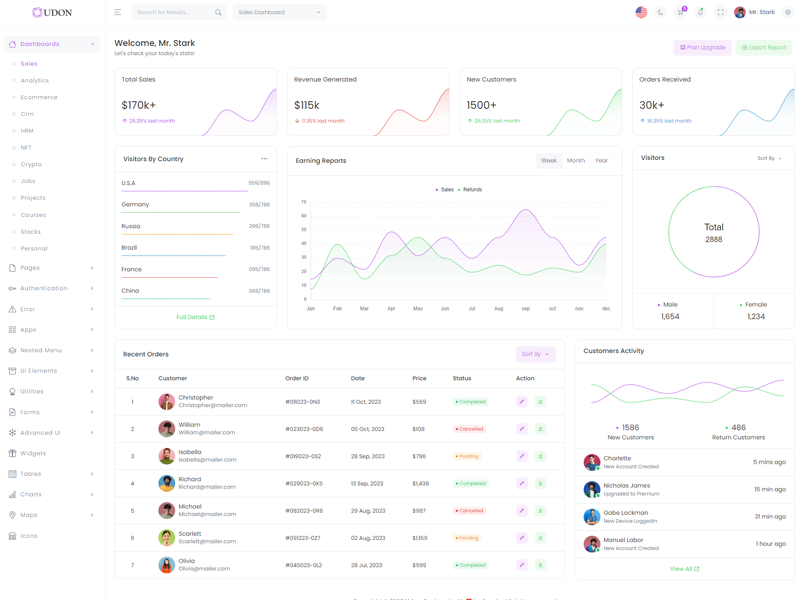
Task: Select Ecommerce in the Dashboards submenu
Action: pyautogui.click(x=39, y=97)
